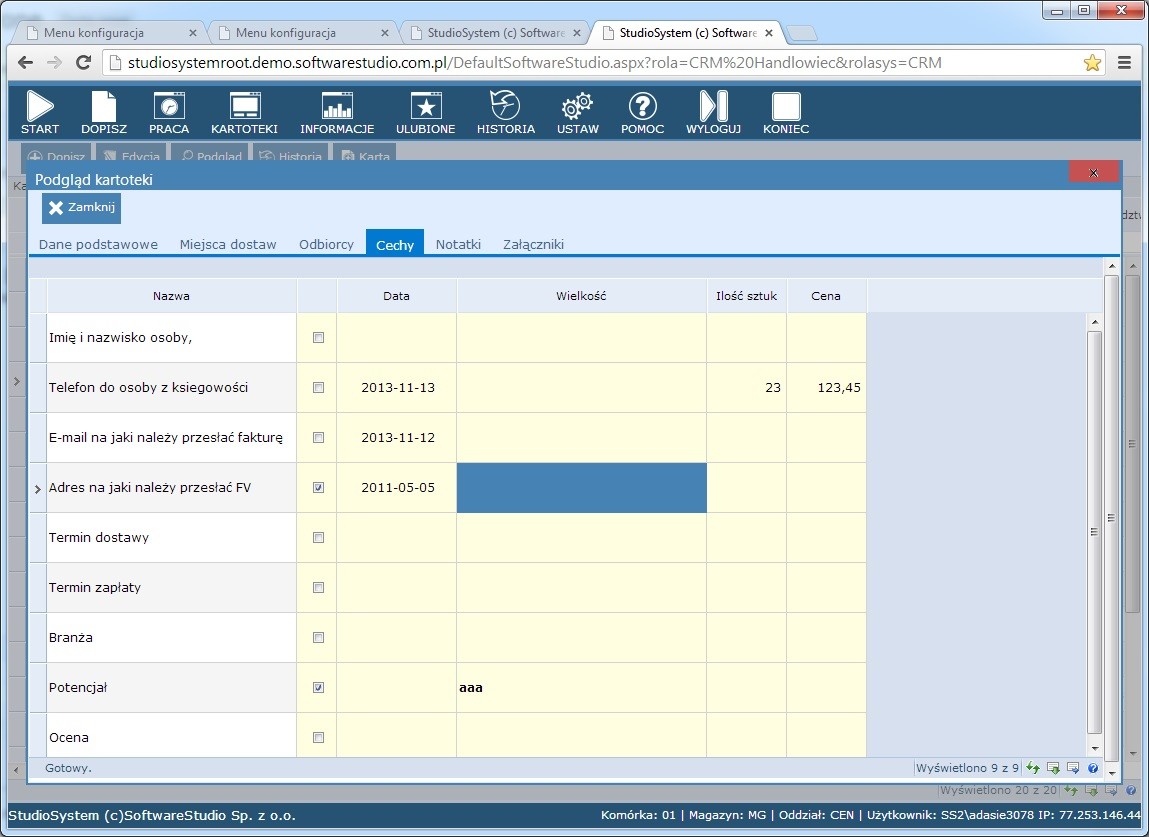Click the grid vertical scrollbar thumb
1149x837 pixels.
(1095, 532)
